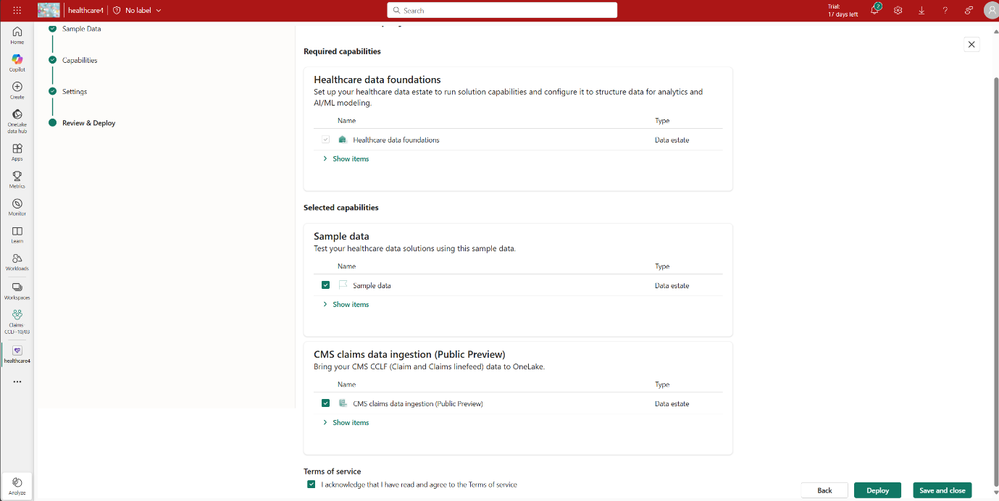This screenshot has width=999, height=501.
Task: Open the No label sensitivity dropdown
Action: click(137, 10)
